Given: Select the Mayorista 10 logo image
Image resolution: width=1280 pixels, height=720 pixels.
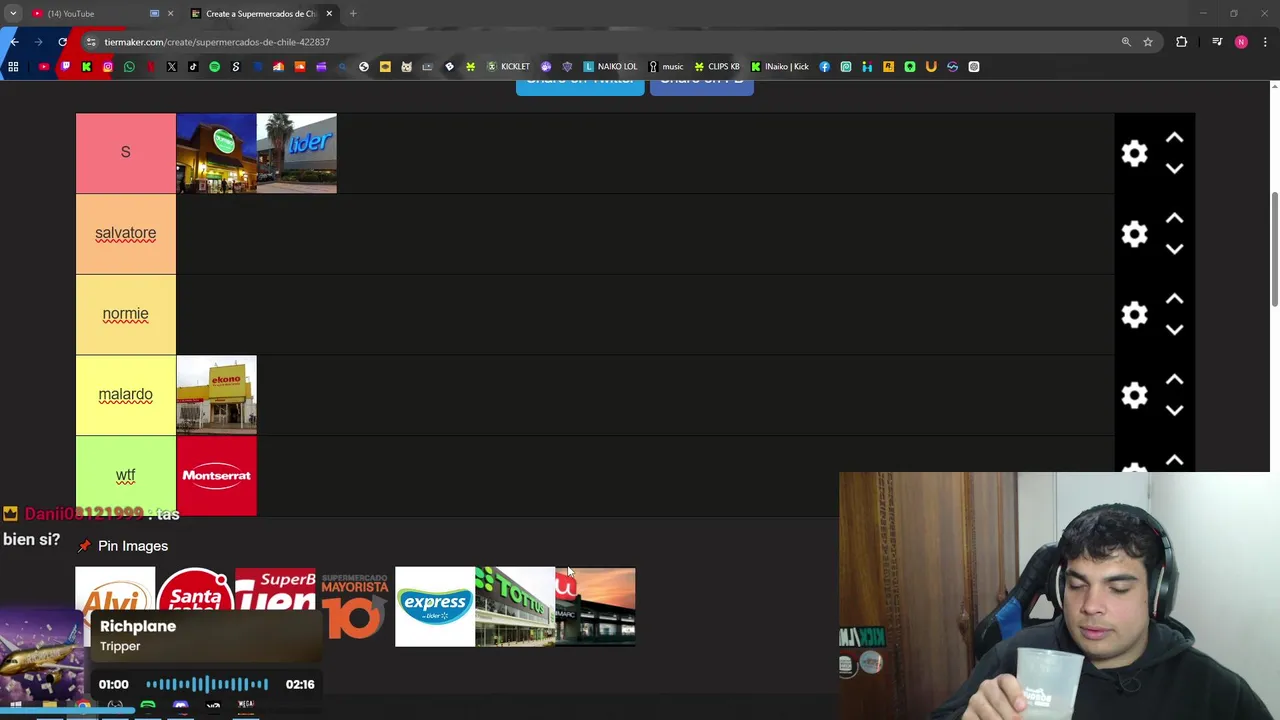Looking at the screenshot, I should 355,606.
